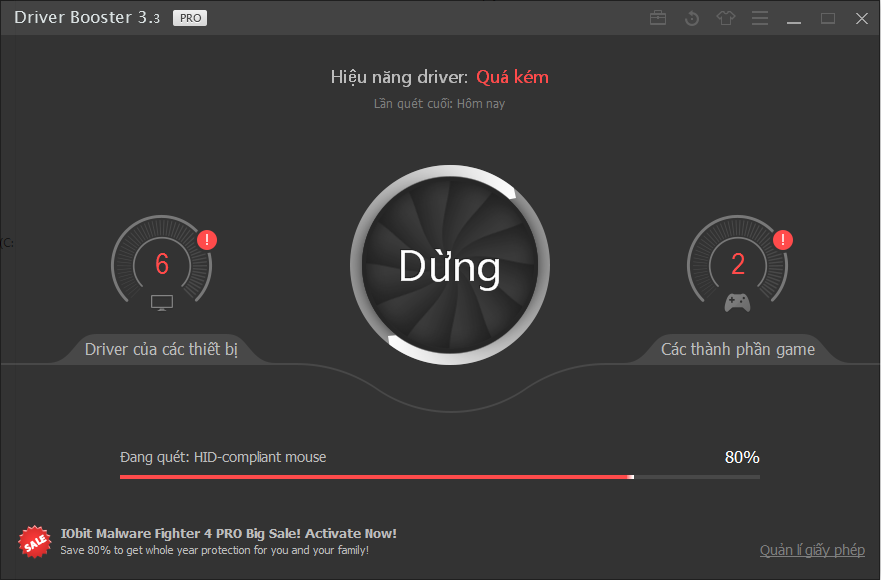
Task: Open the toolbox briefcase icon
Action: tap(658, 18)
